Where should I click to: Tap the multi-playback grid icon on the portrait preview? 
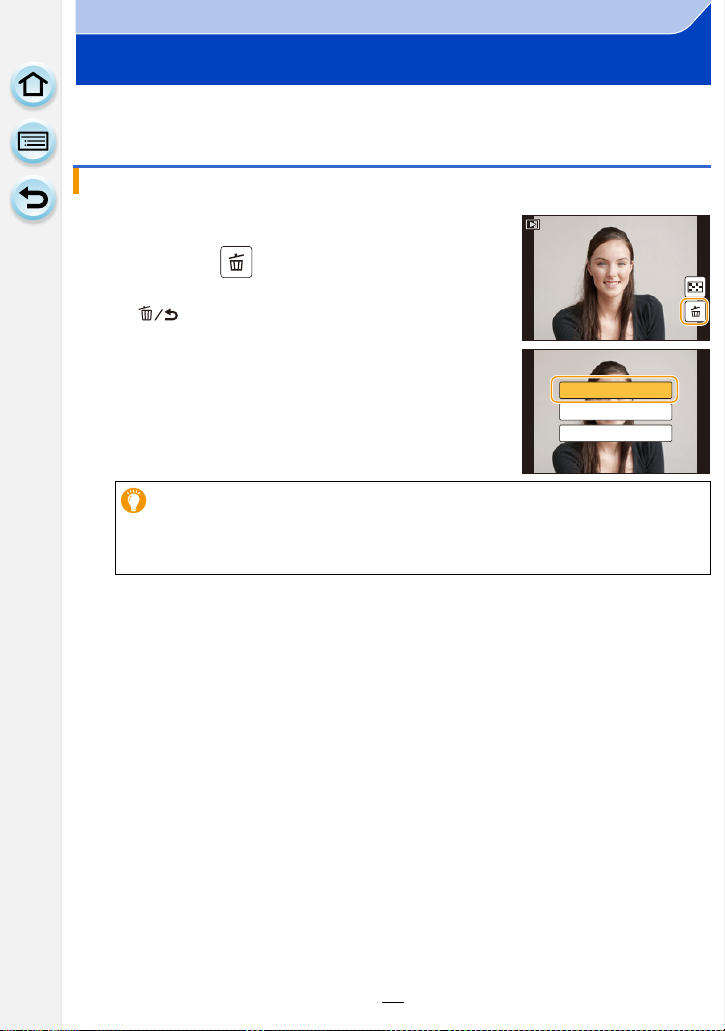(696, 286)
